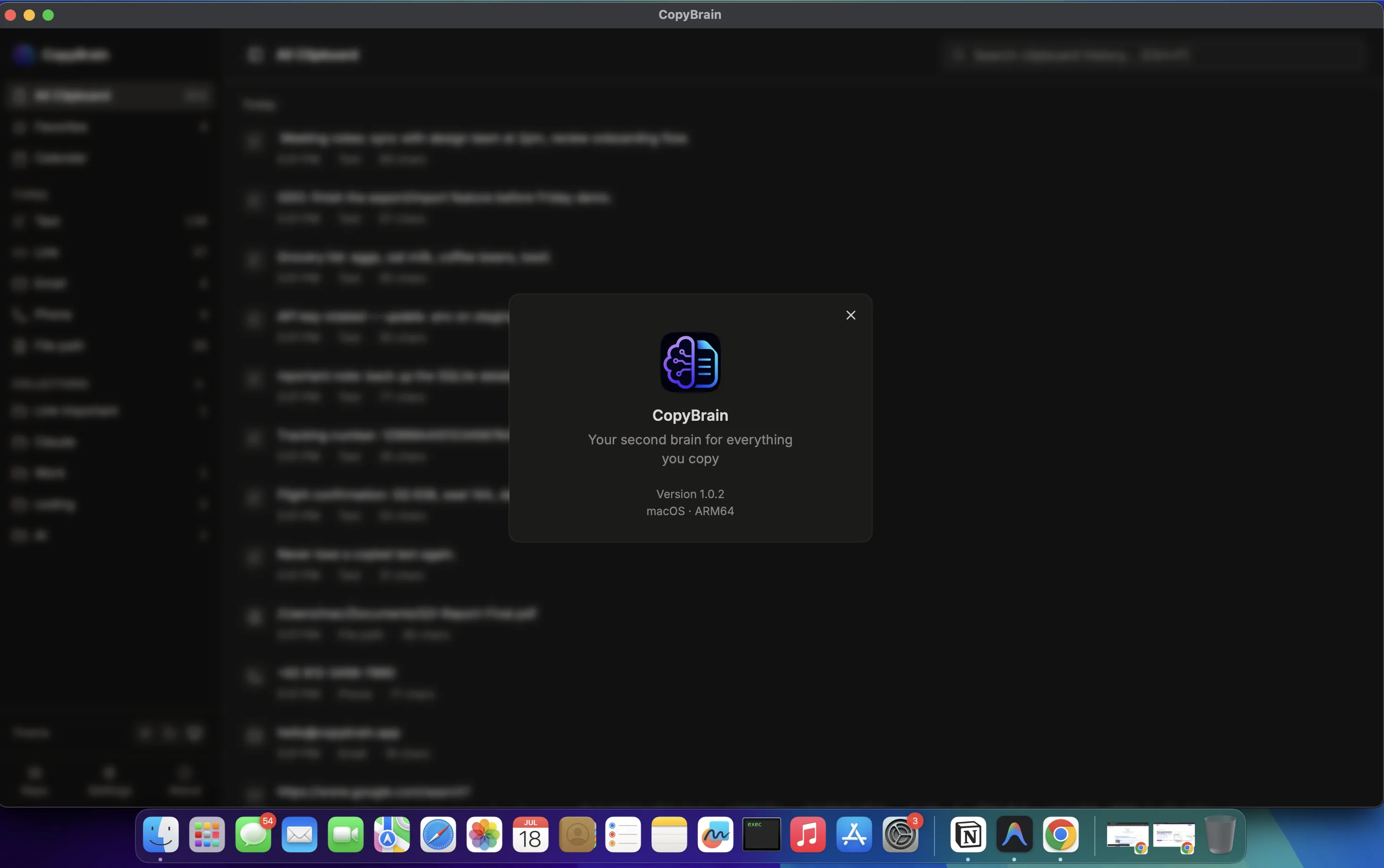Viewport: 1384px width, 868px height.
Task: Switch to Notion in the dock
Action: click(x=968, y=835)
